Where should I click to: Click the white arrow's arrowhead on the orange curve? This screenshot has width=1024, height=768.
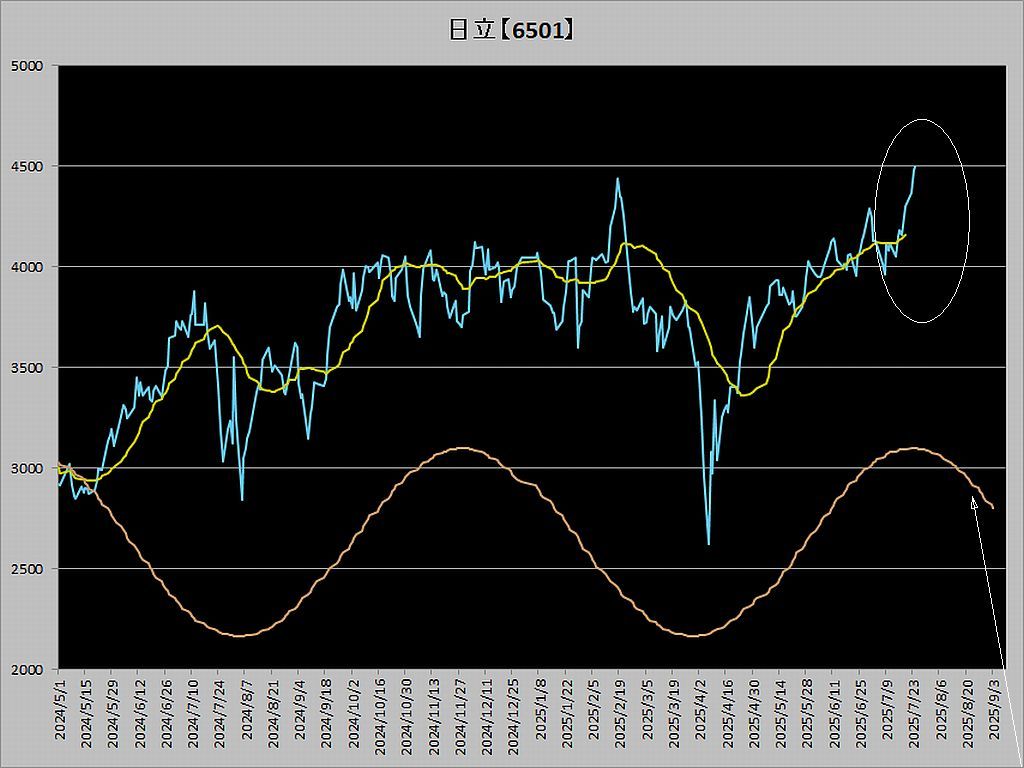pyautogui.click(x=973, y=501)
